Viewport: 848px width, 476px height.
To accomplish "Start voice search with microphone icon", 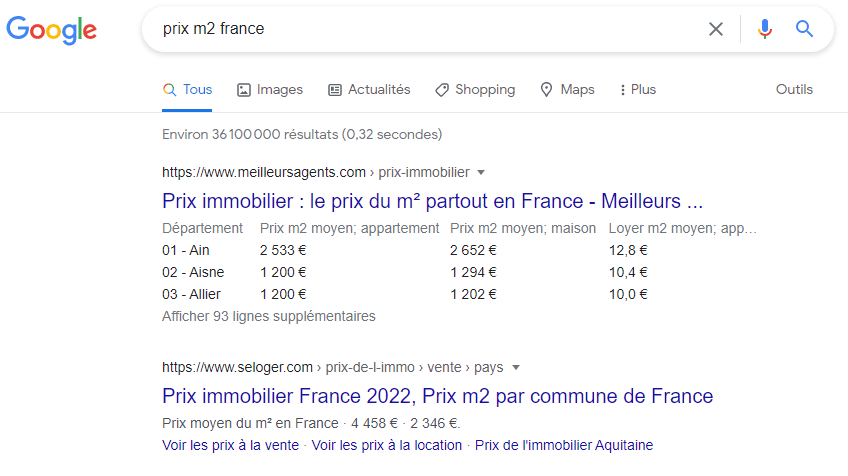I will (x=764, y=29).
